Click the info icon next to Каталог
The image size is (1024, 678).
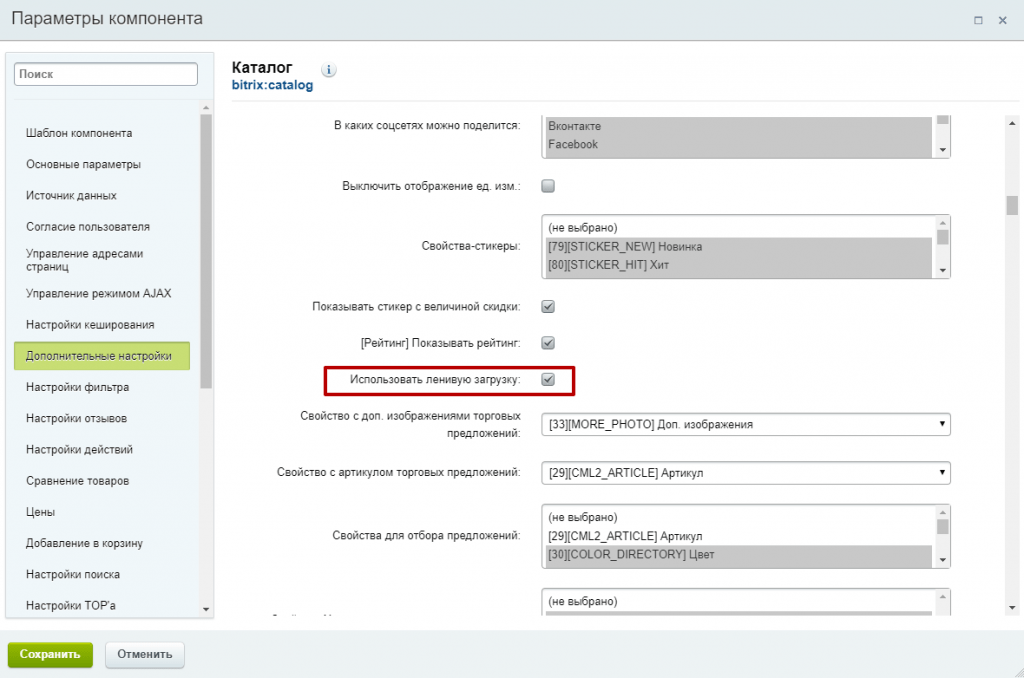point(329,70)
